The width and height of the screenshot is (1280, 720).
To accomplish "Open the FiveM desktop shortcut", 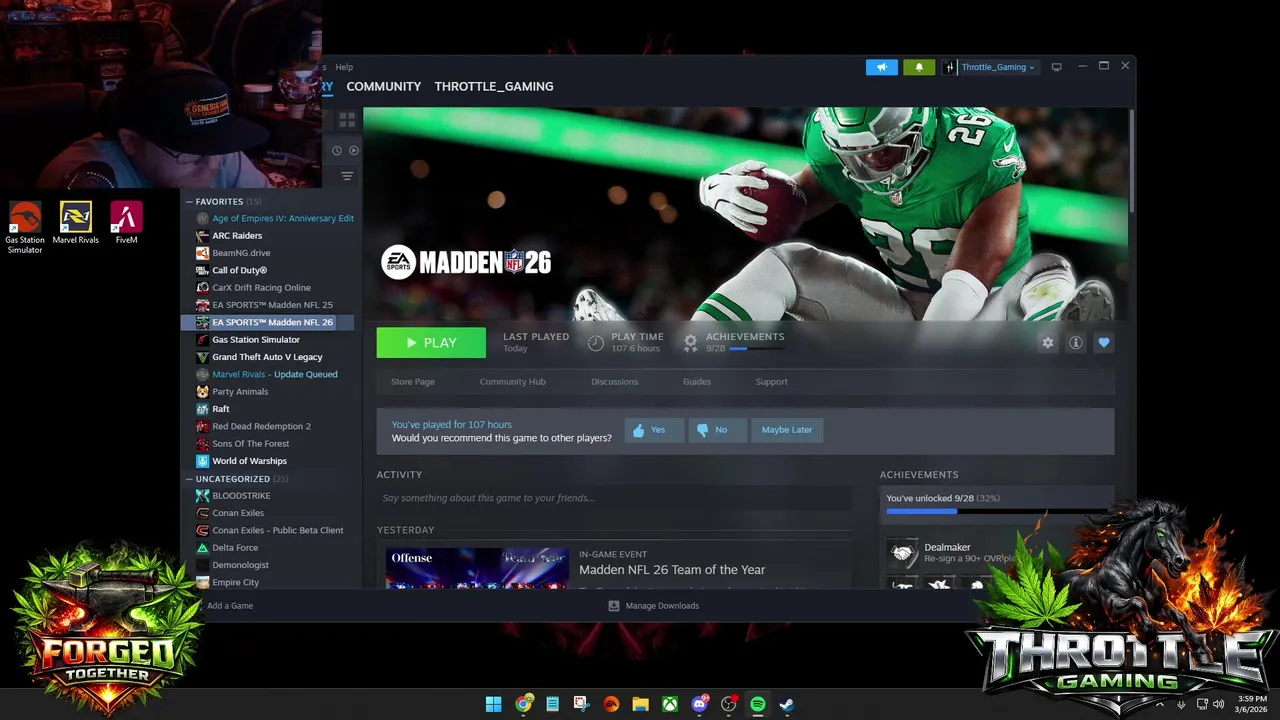I will [x=126, y=224].
